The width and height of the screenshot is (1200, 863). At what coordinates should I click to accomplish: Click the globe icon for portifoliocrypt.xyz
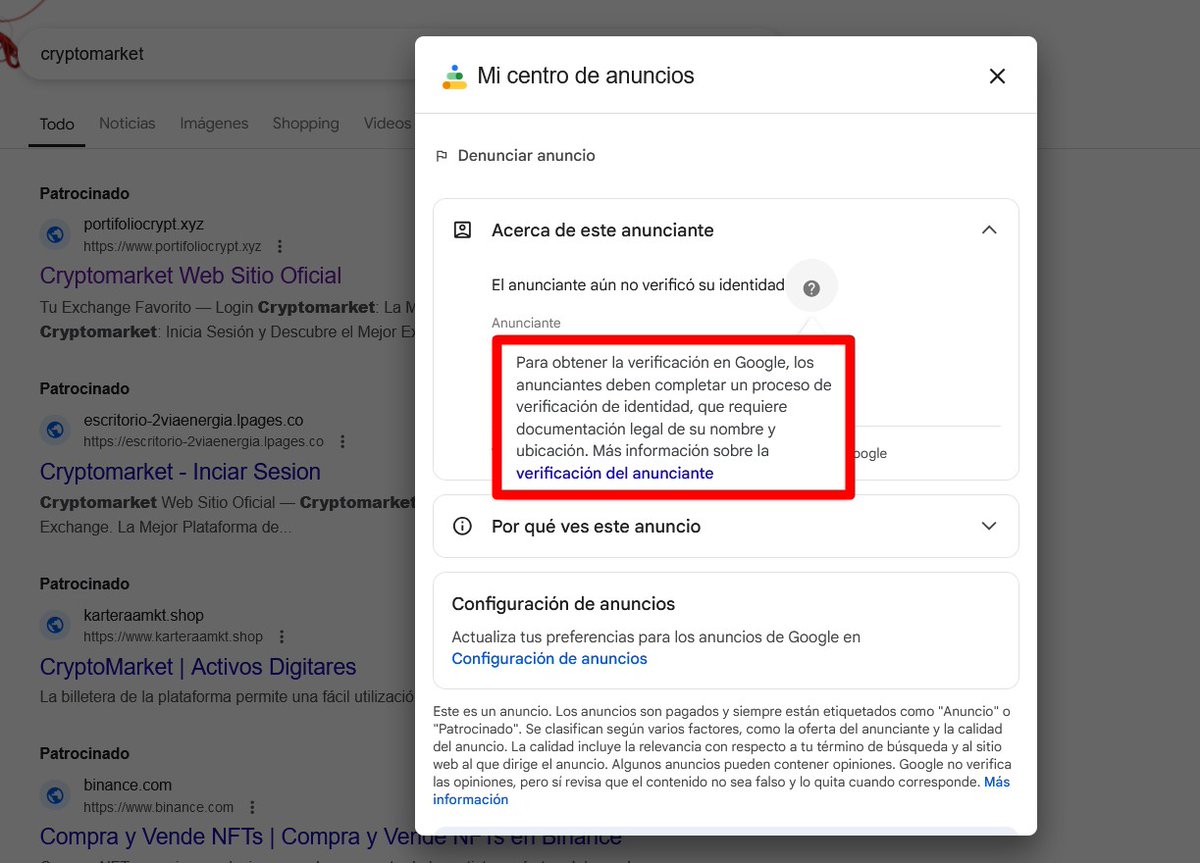coord(56,235)
